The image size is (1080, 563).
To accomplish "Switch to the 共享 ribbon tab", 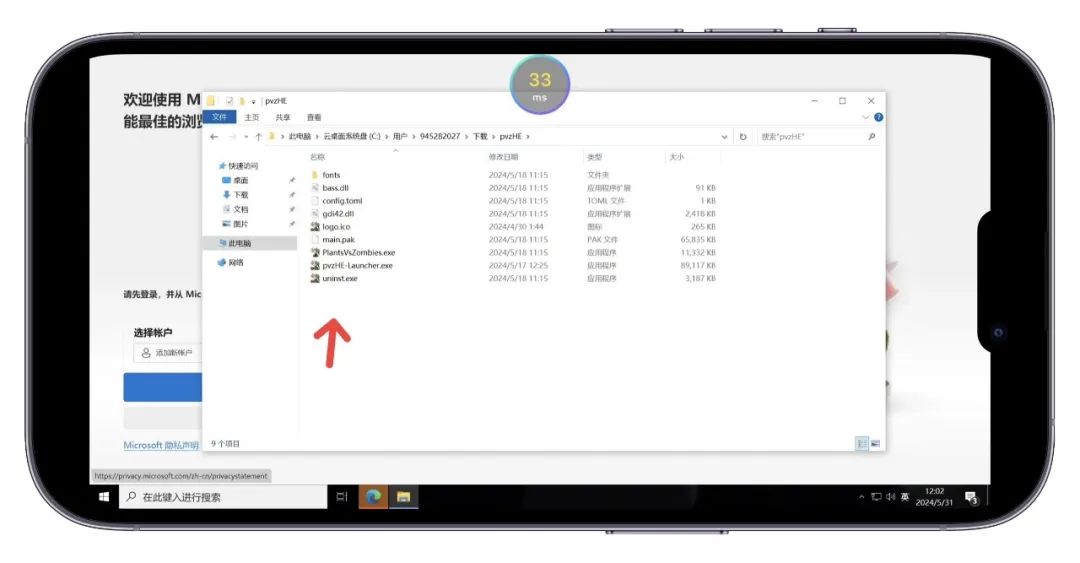I will click(x=283, y=118).
